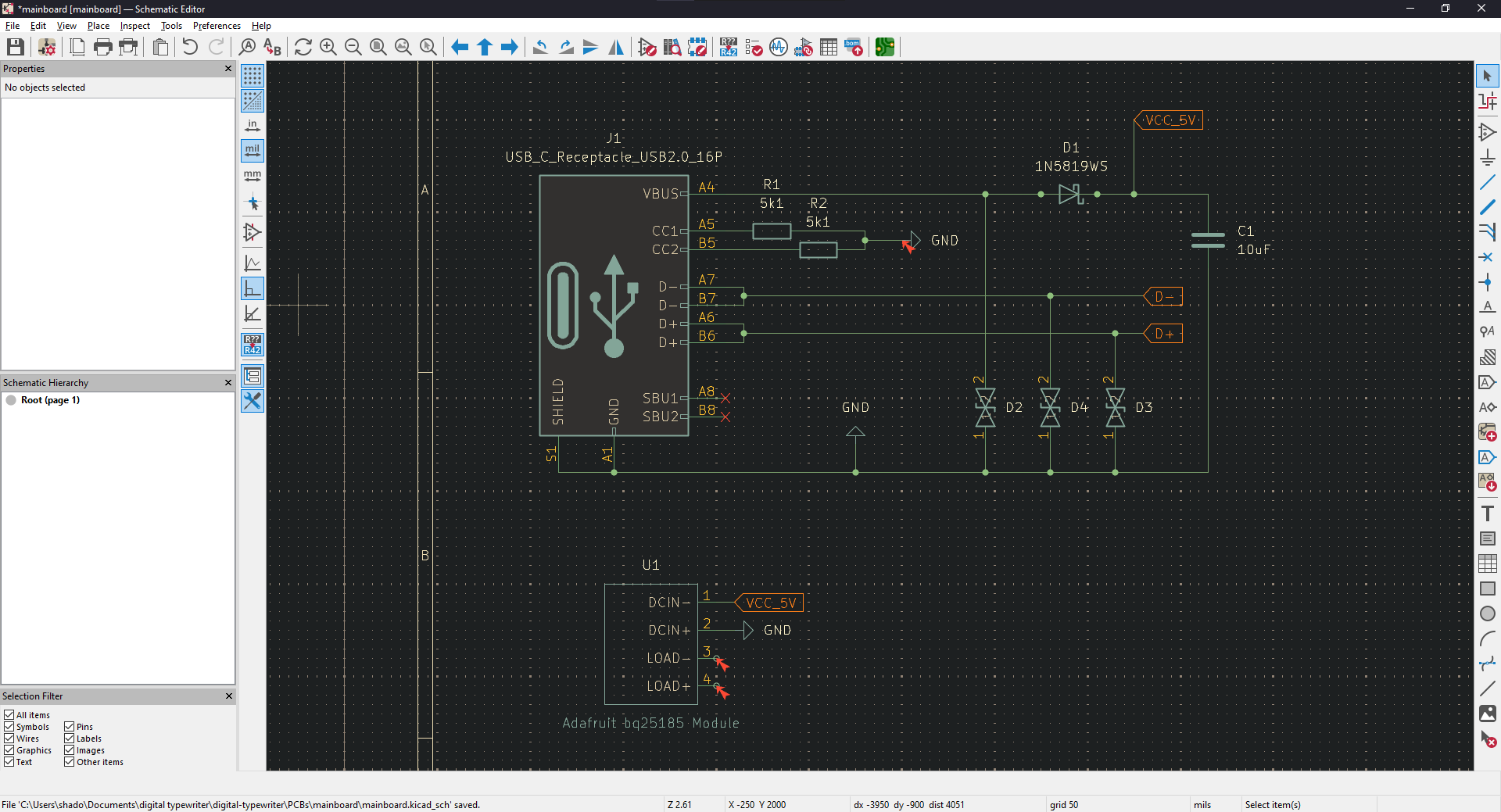The height and width of the screenshot is (812, 1501).
Task: Toggle 'Wires' selection filter checkbox
Action: [9, 739]
